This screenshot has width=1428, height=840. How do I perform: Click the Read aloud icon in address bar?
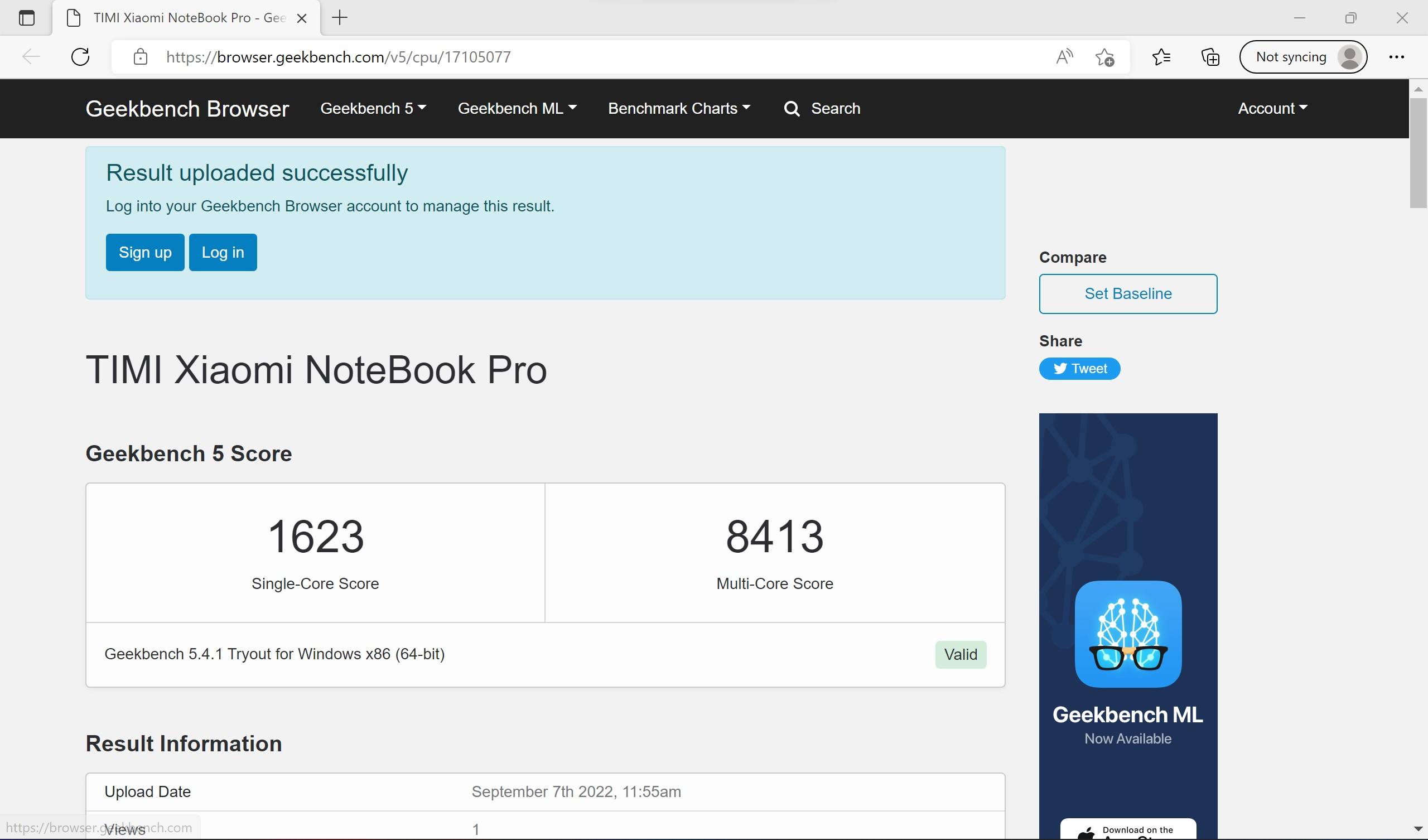point(1064,57)
